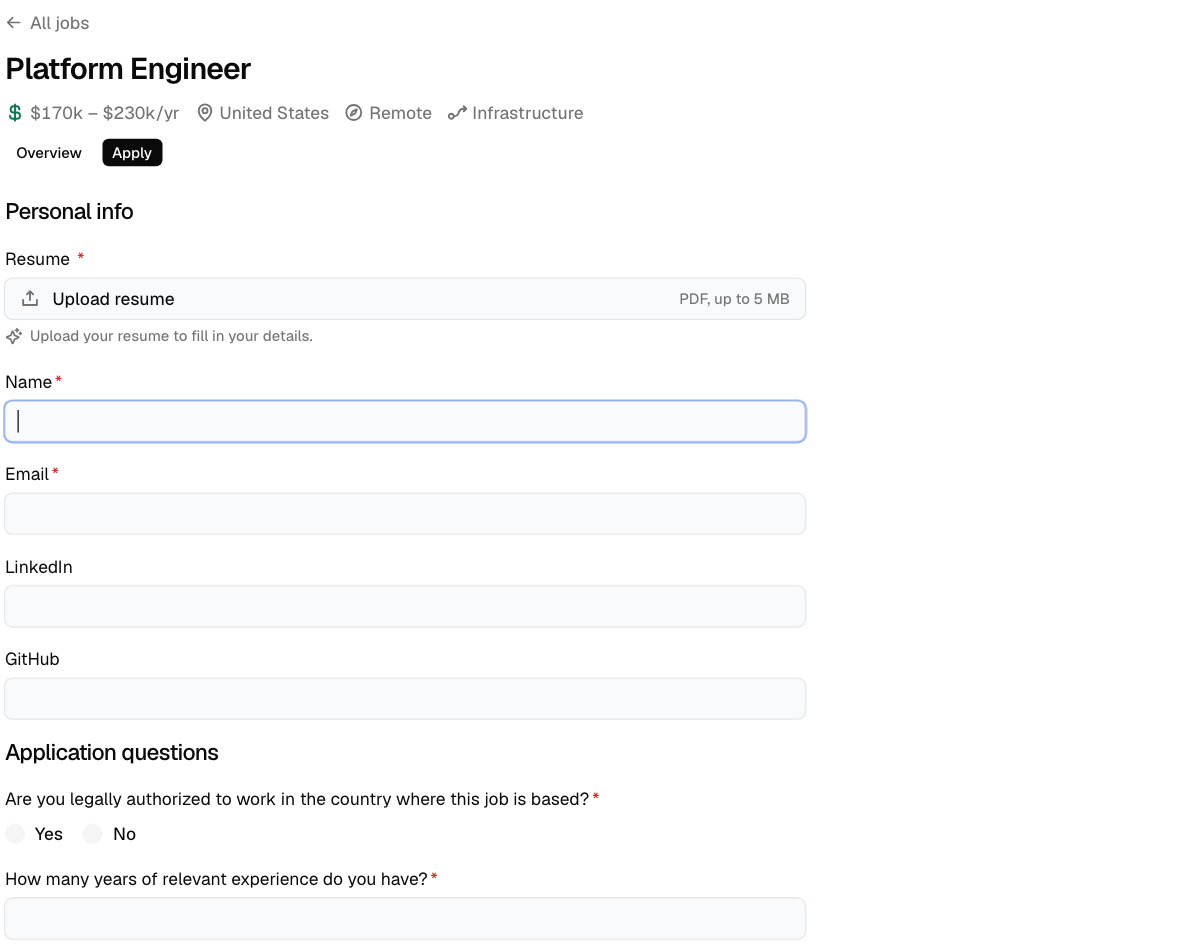Click the Upload resume button

point(405,299)
